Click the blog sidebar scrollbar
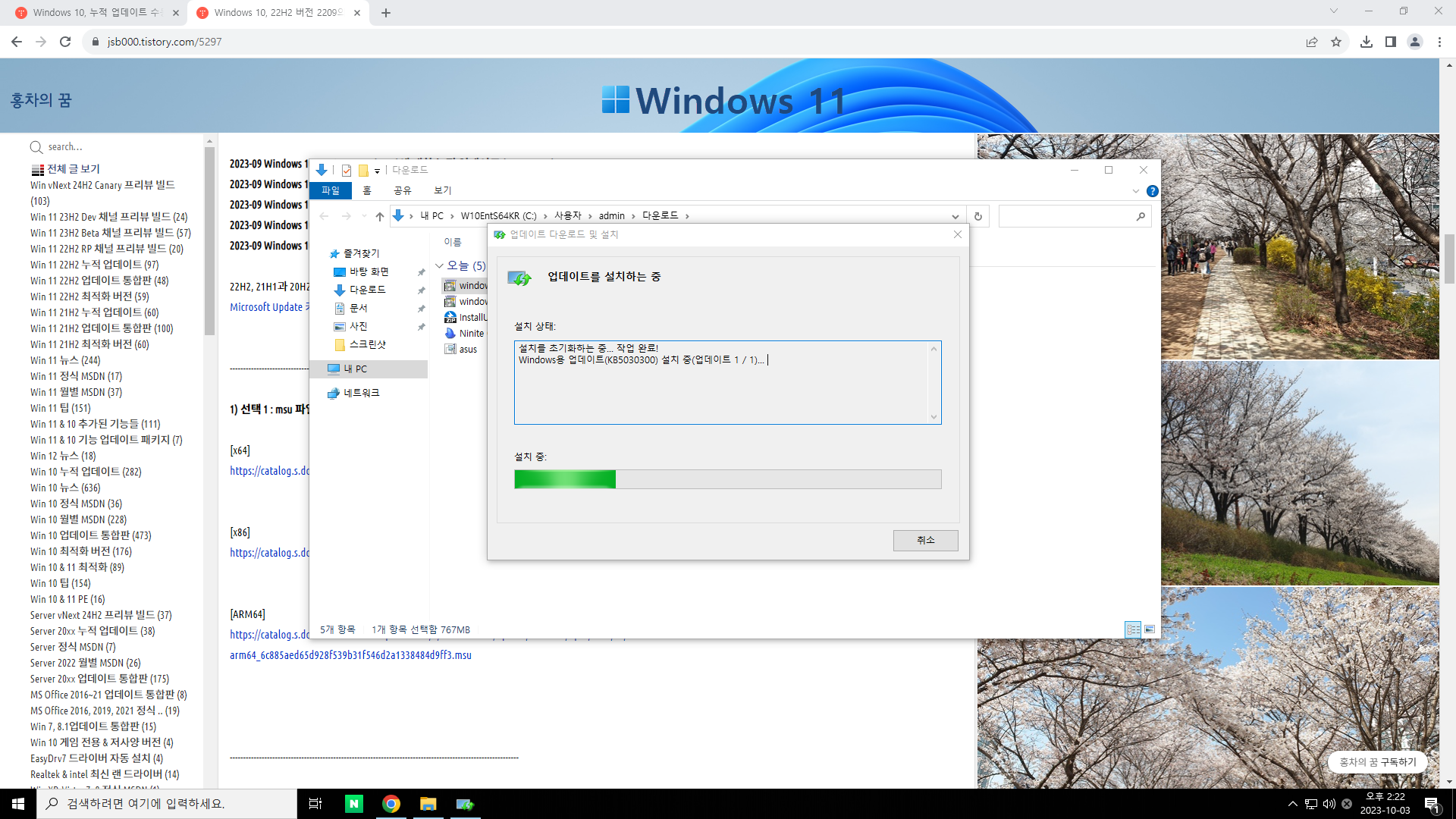This screenshot has width=1456, height=819. click(x=210, y=241)
